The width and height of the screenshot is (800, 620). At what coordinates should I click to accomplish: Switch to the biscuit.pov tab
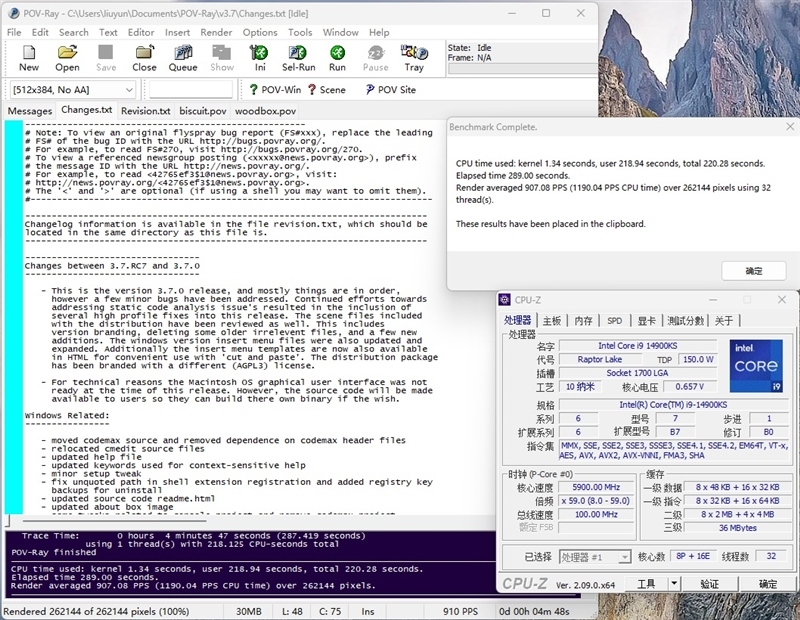(203, 111)
